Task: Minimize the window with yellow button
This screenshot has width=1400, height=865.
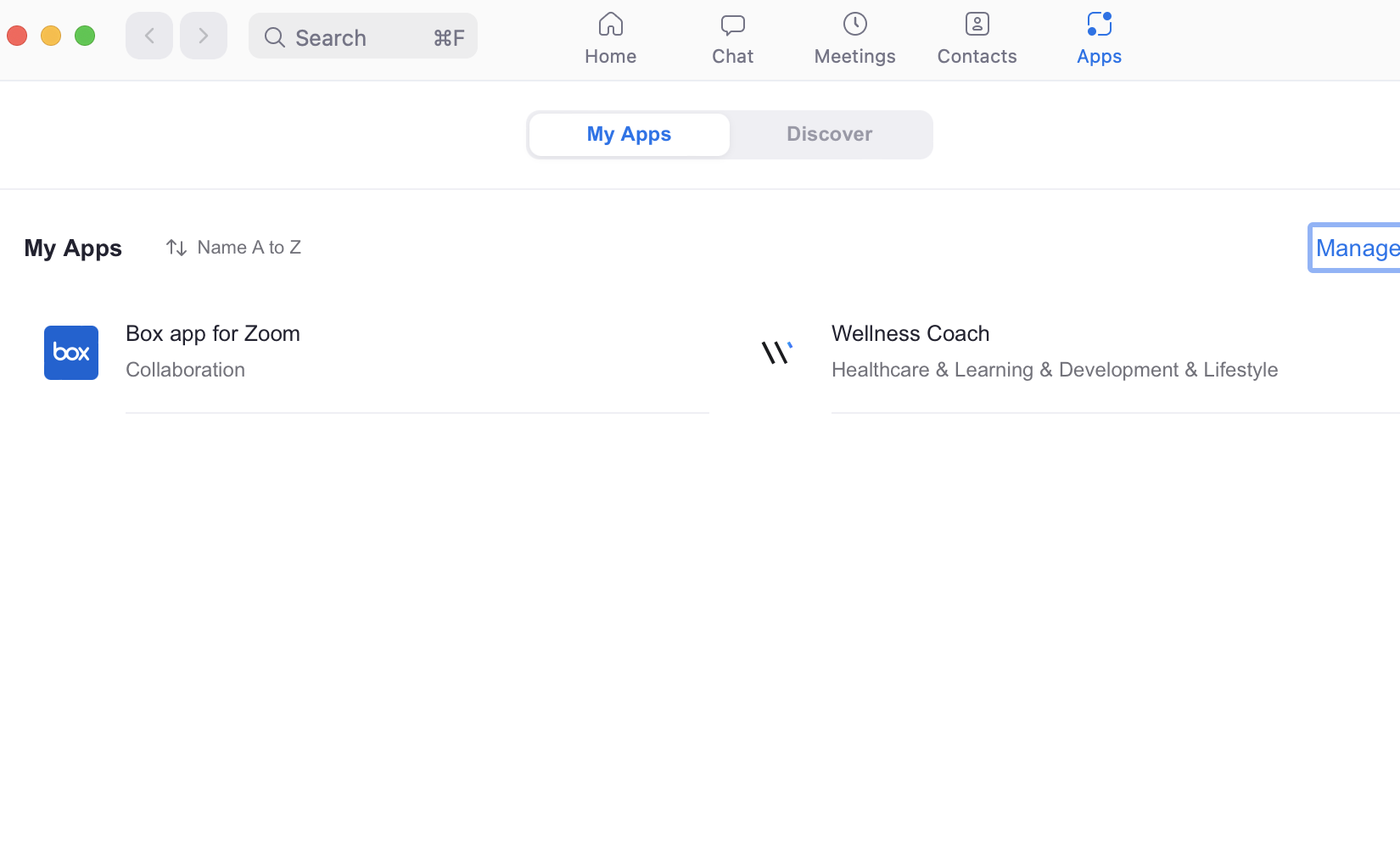Action: tap(51, 36)
